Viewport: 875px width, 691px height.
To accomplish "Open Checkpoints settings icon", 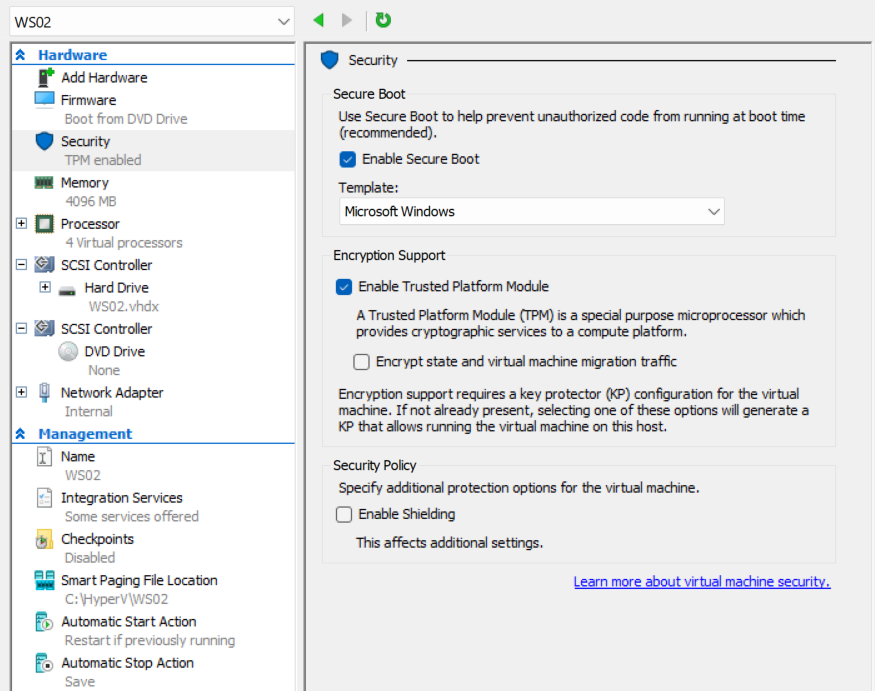I will tap(44, 539).
